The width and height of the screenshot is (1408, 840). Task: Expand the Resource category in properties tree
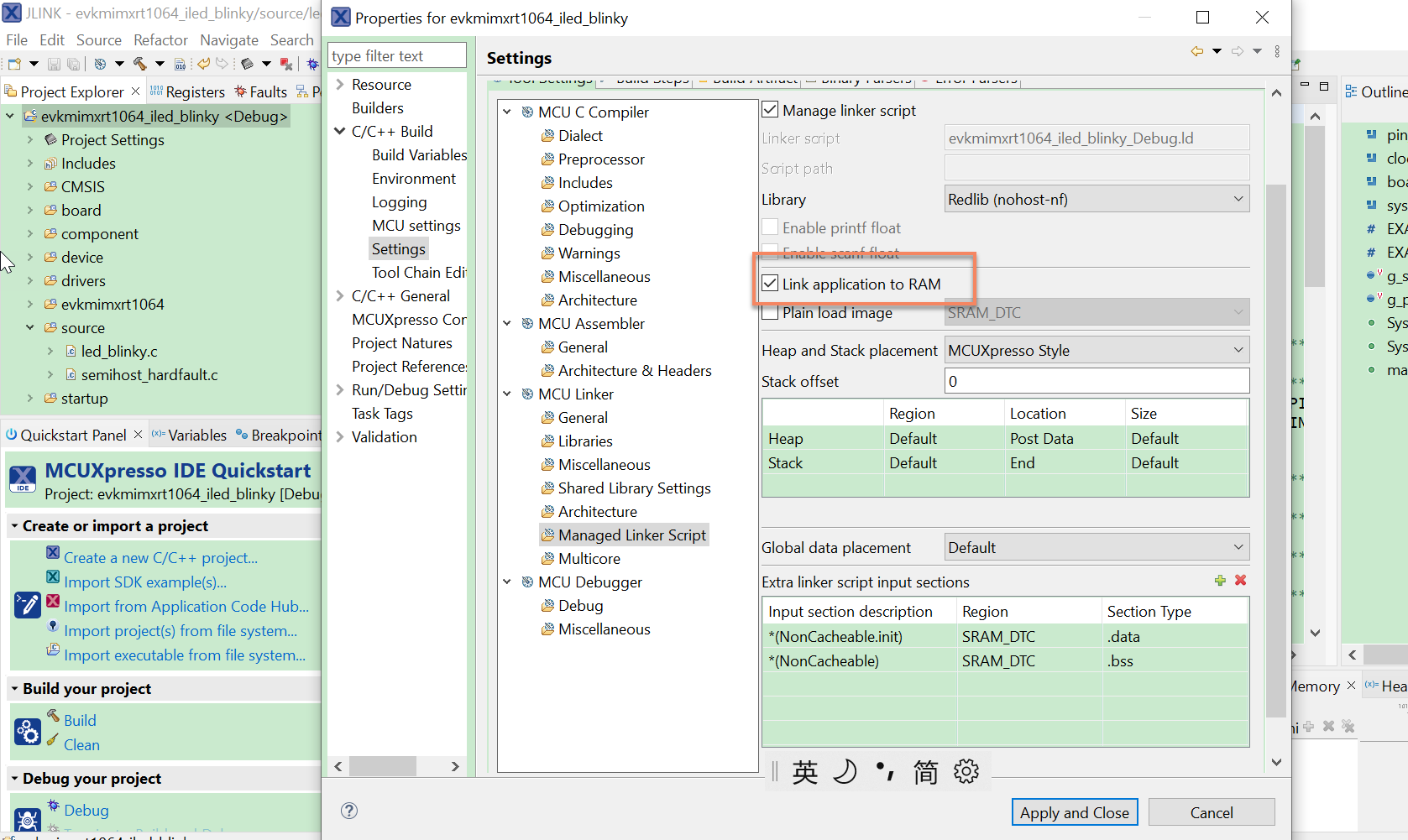[340, 85]
